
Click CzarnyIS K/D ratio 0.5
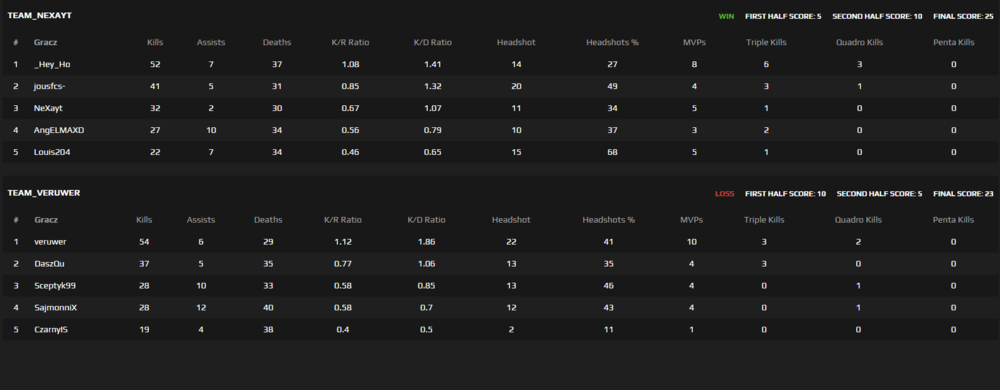[426, 329]
